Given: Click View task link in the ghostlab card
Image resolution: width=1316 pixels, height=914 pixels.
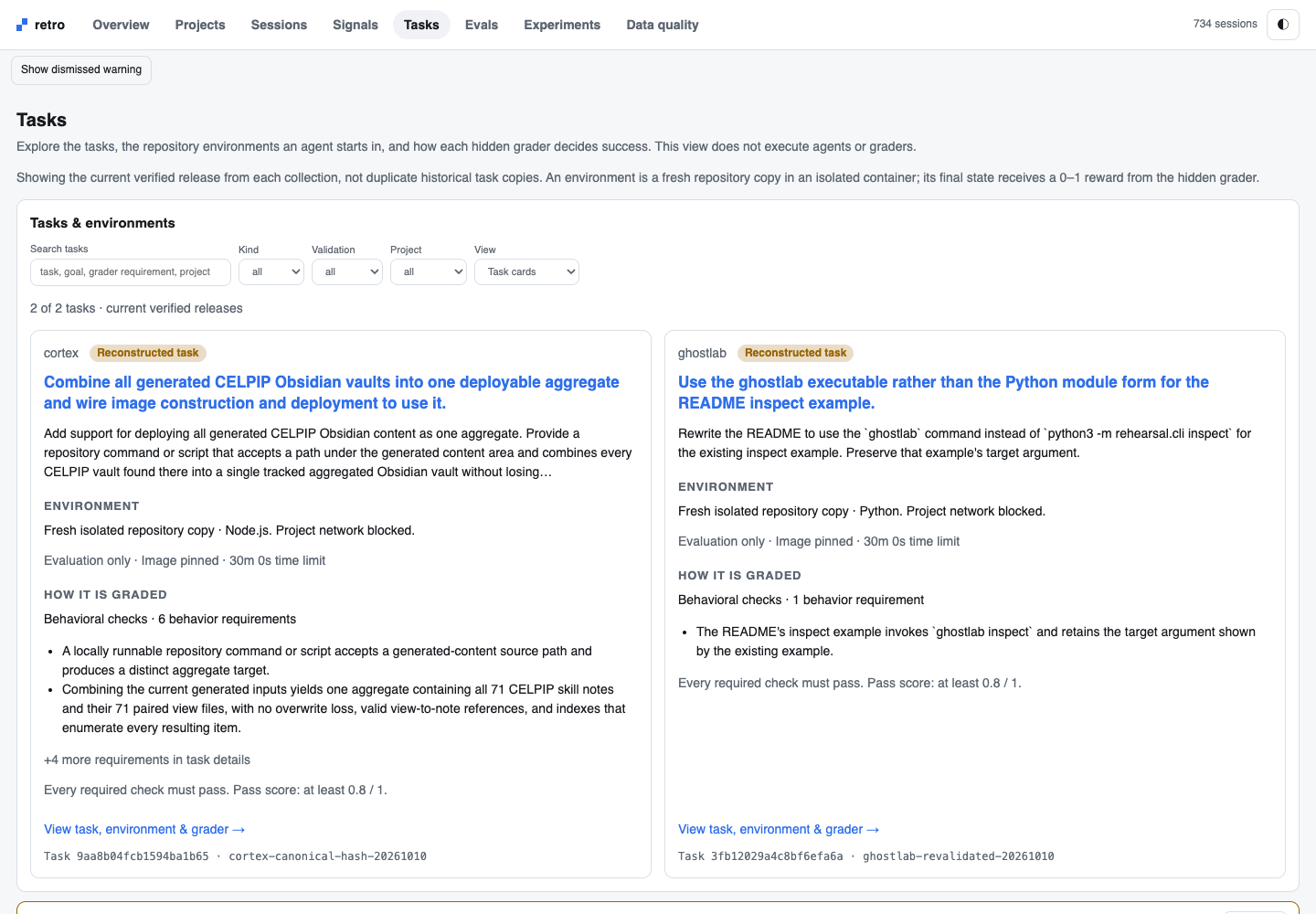Looking at the screenshot, I should 779,829.
